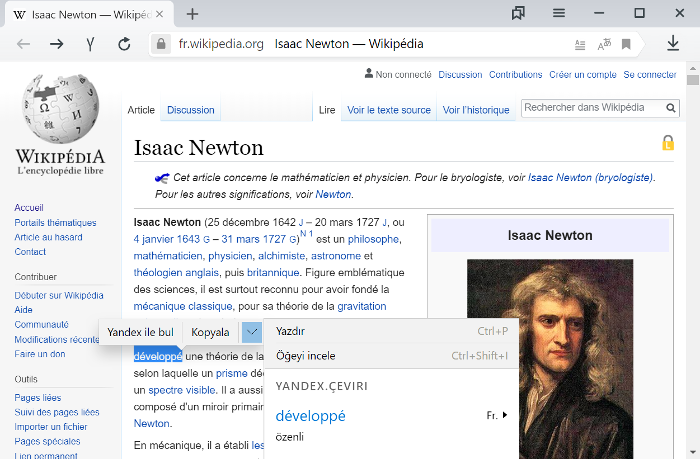Bookmark this page with the bookmark icon
Viewport: 700px width, 459px height.
point(626,44)
